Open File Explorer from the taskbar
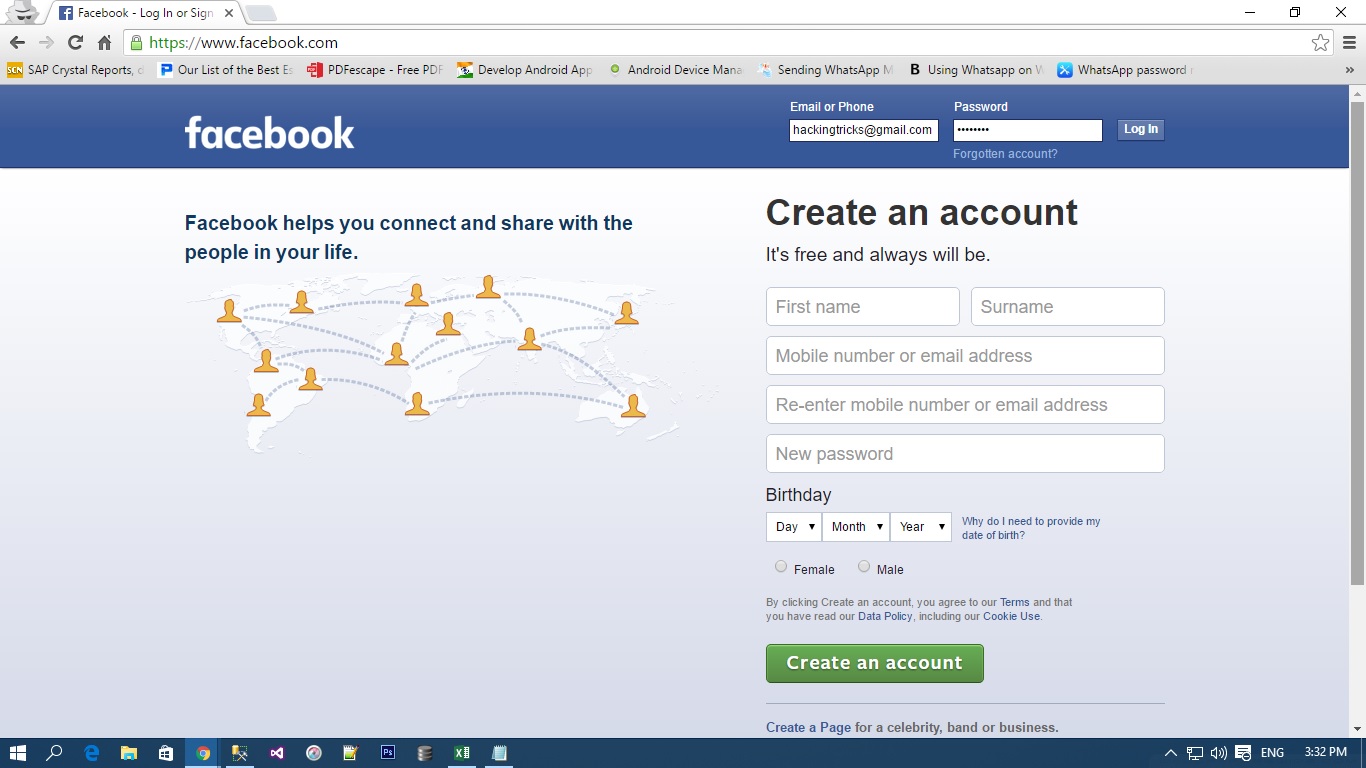 pos(129,753)
